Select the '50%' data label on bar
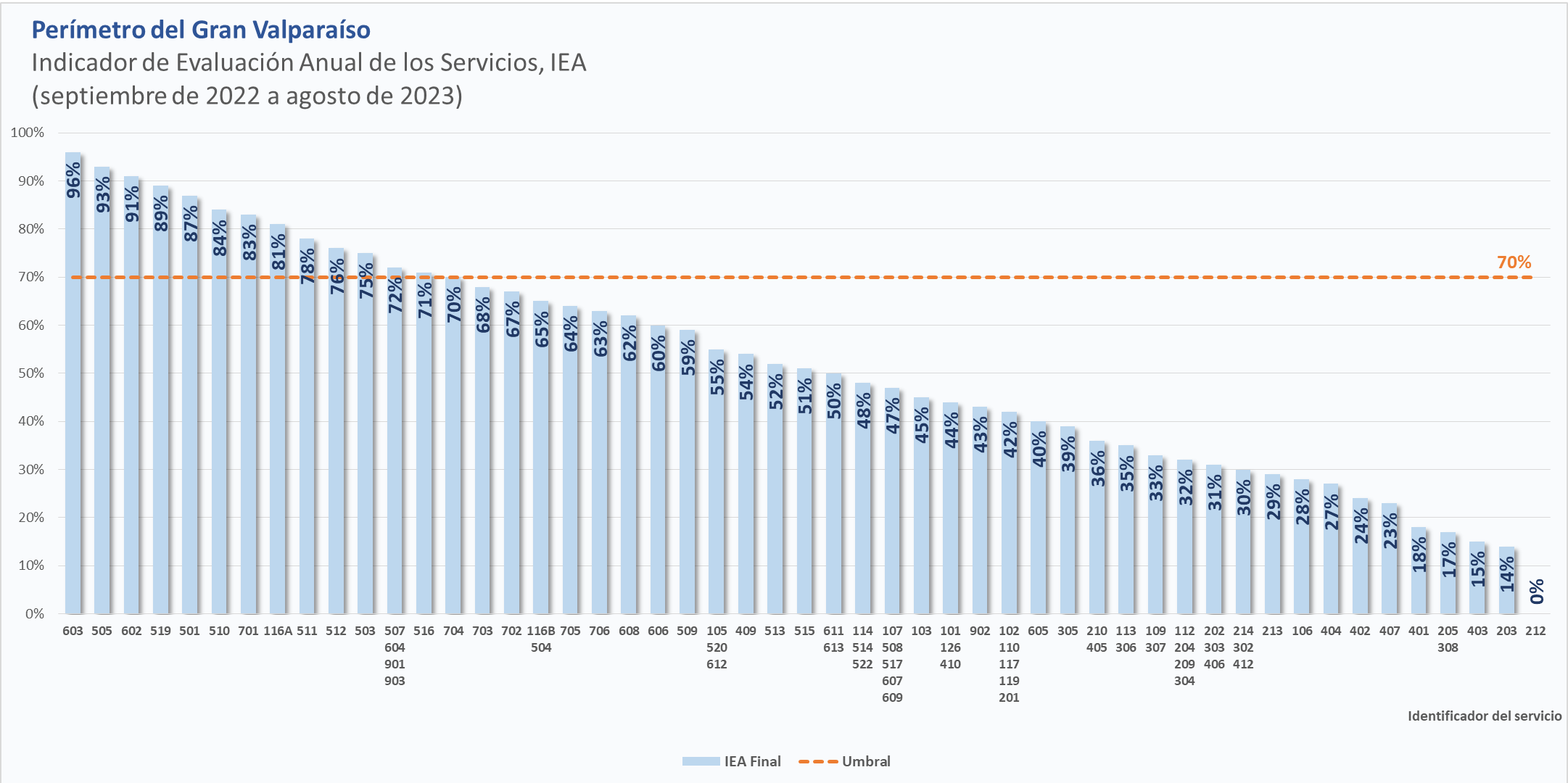This screenshot has width=1568, height=783. pyautogui.click(x=834, y=401)
